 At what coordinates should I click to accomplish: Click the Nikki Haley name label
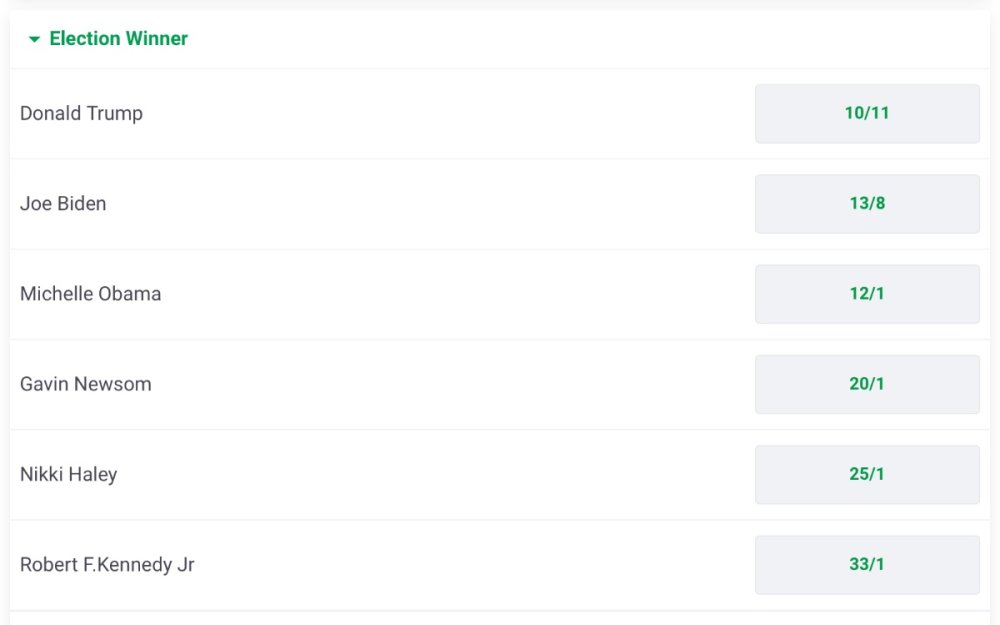pos(68,474)
